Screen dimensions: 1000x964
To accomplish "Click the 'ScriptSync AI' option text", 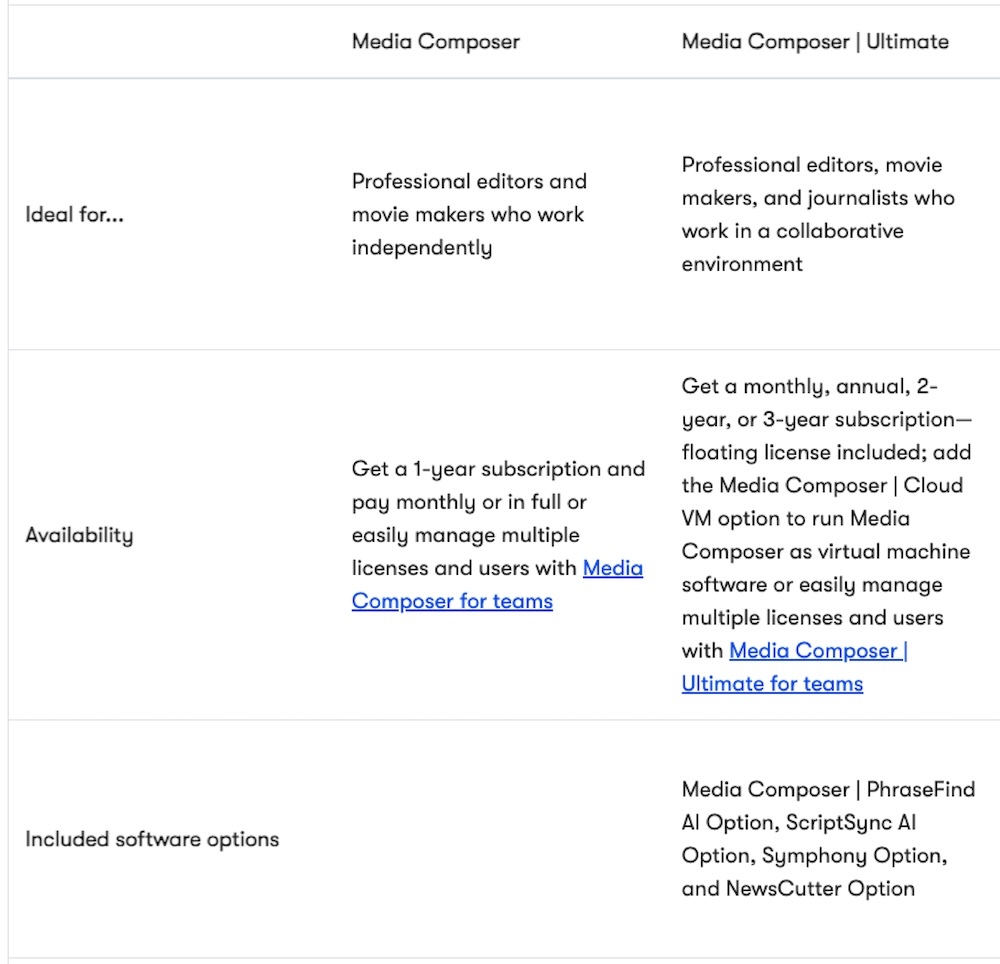I will point(850,822).
